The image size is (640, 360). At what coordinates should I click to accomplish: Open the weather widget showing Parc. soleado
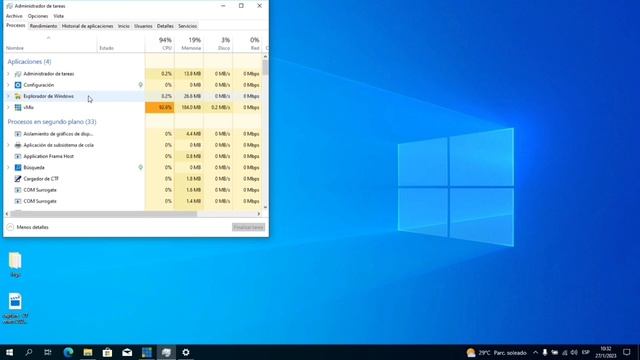coord(496,352)
